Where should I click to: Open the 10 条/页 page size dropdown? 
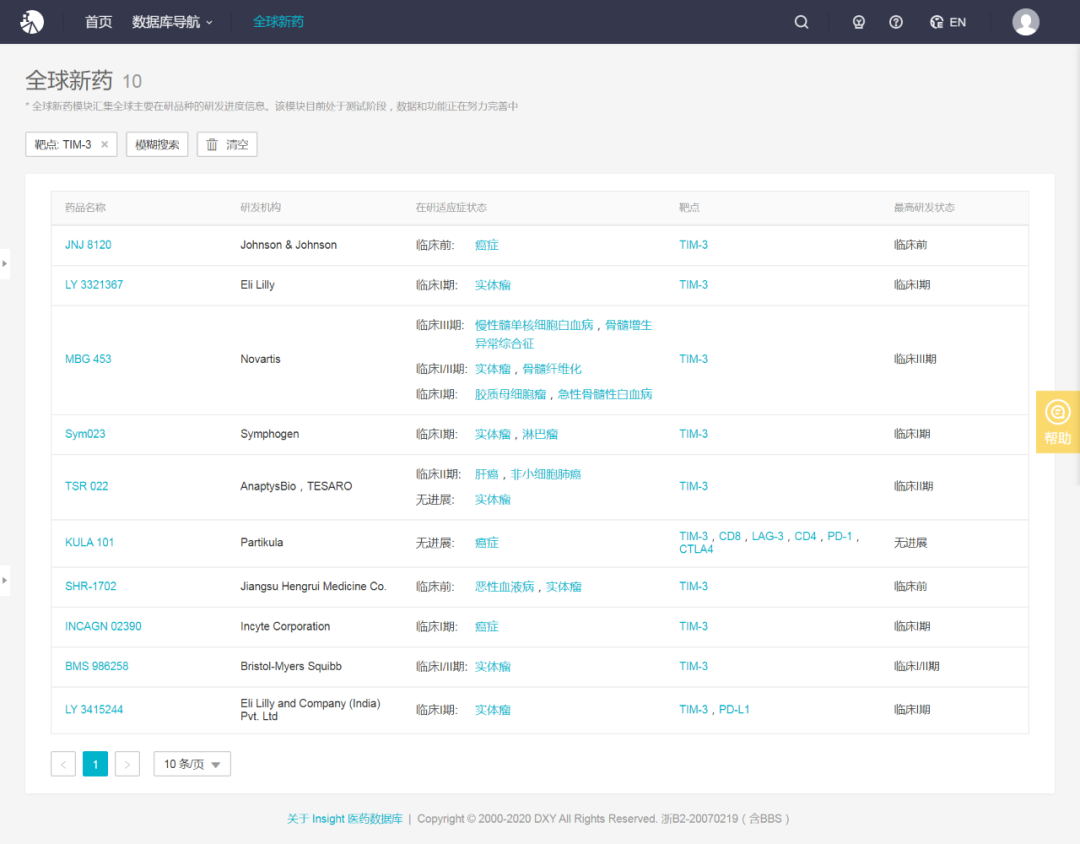(192, 764)
